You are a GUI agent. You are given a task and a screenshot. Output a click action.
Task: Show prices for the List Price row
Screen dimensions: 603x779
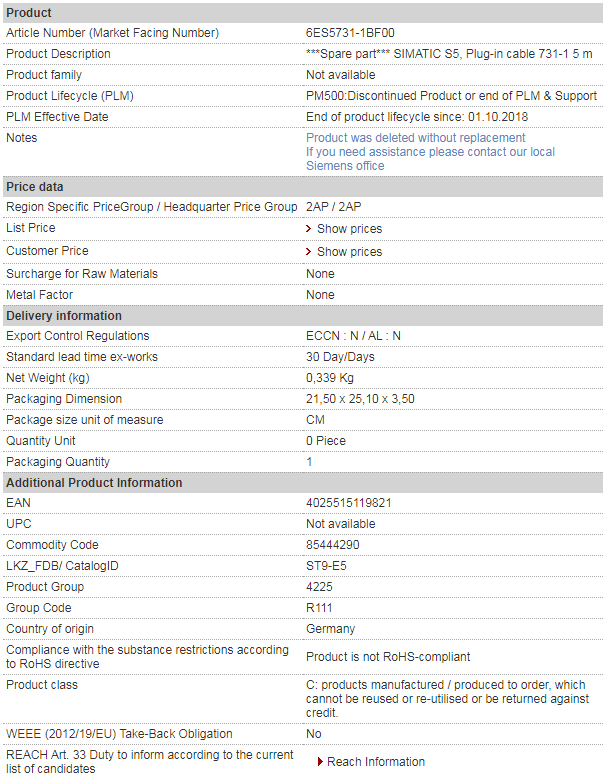(349, 229)
